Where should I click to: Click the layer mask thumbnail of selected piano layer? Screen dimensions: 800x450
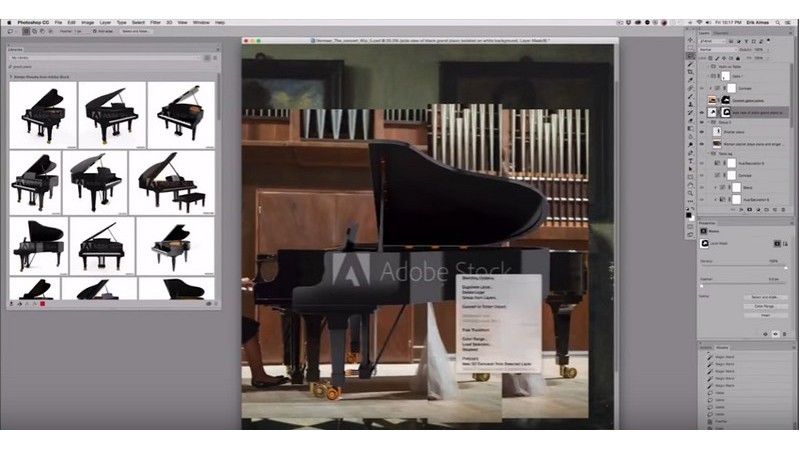coord(726,112)
